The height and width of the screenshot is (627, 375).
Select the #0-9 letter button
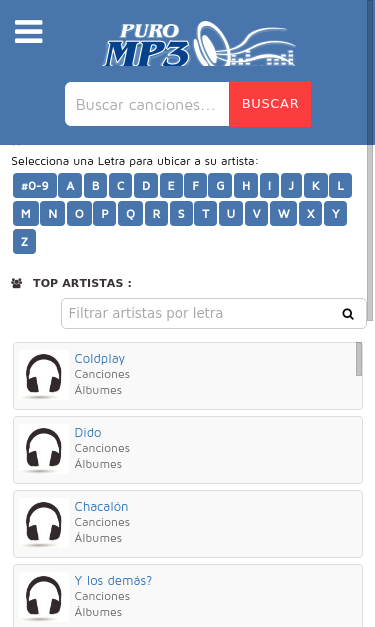click(35, 186)
